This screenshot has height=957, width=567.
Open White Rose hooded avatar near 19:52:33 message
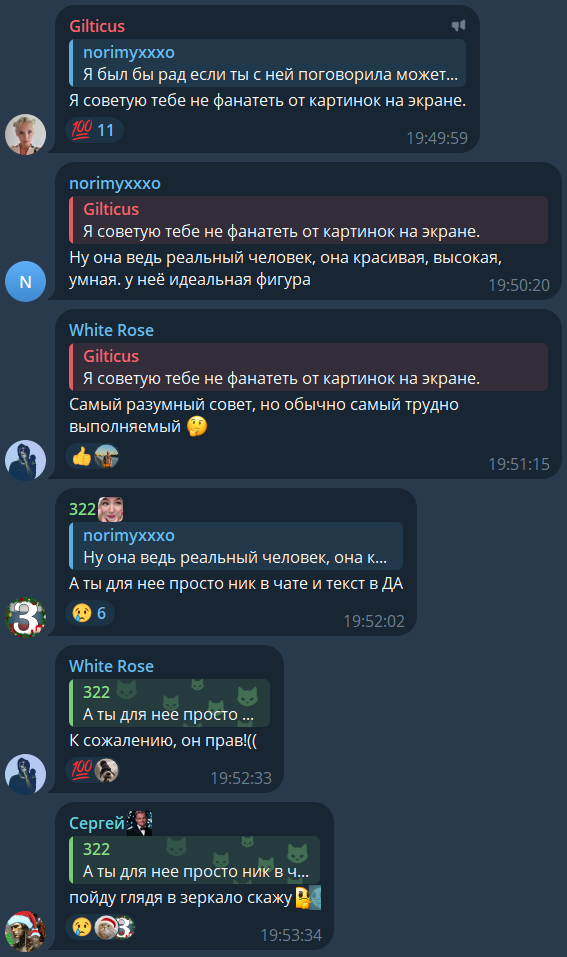point(26,774)
